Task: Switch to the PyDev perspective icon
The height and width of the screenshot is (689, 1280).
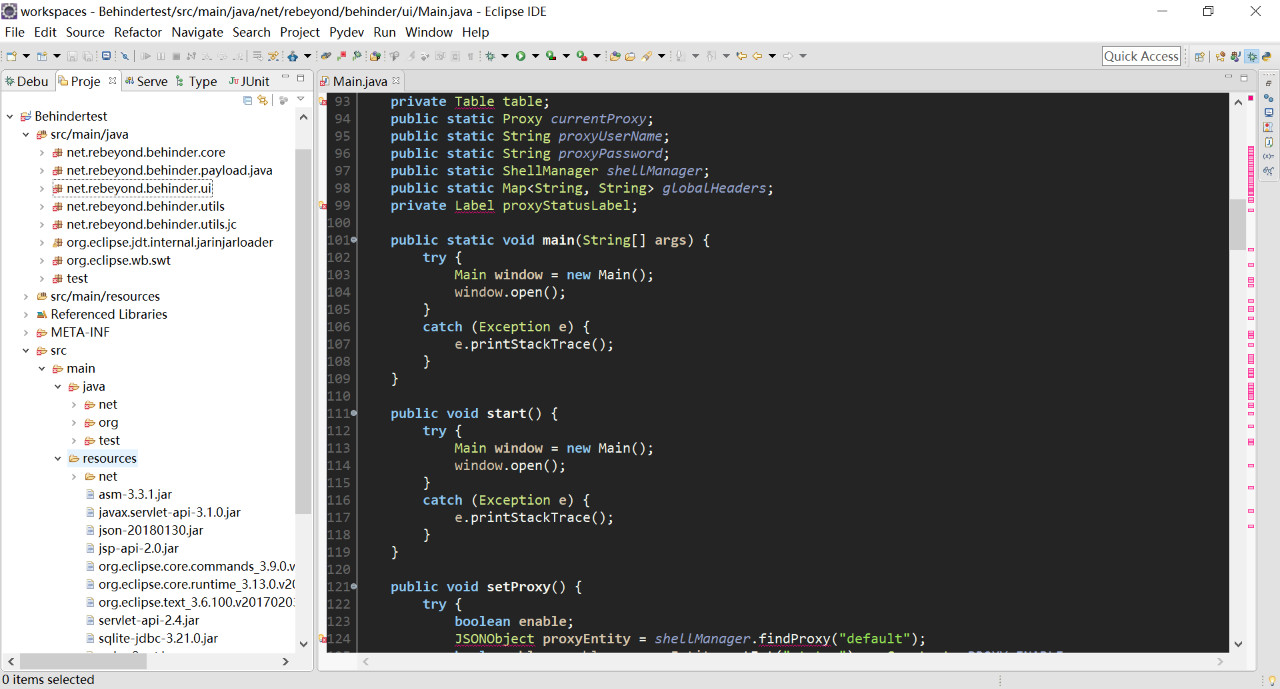Action: 1265,56
